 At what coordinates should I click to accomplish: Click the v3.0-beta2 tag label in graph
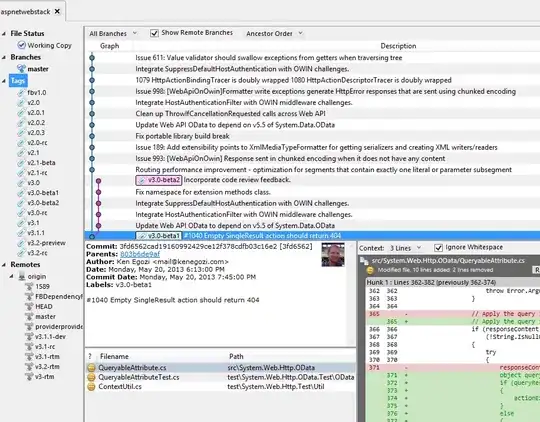pos(159,180)
